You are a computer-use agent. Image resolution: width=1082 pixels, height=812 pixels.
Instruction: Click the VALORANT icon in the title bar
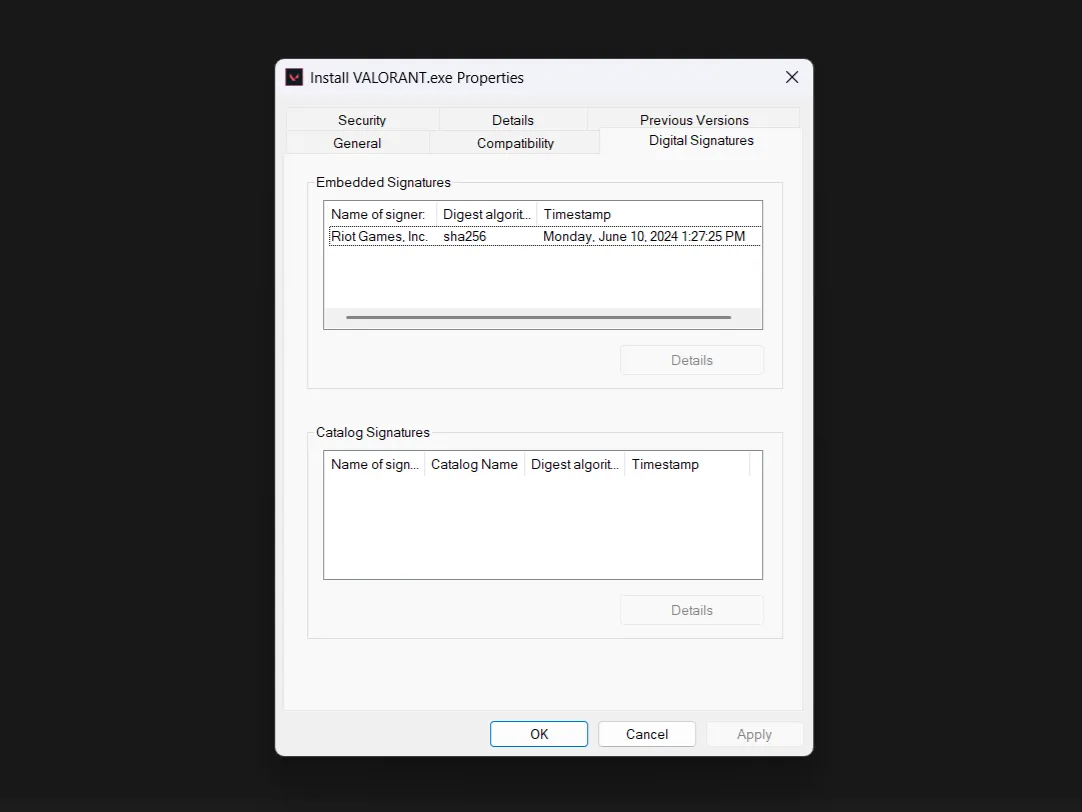[x=293, y=77]
